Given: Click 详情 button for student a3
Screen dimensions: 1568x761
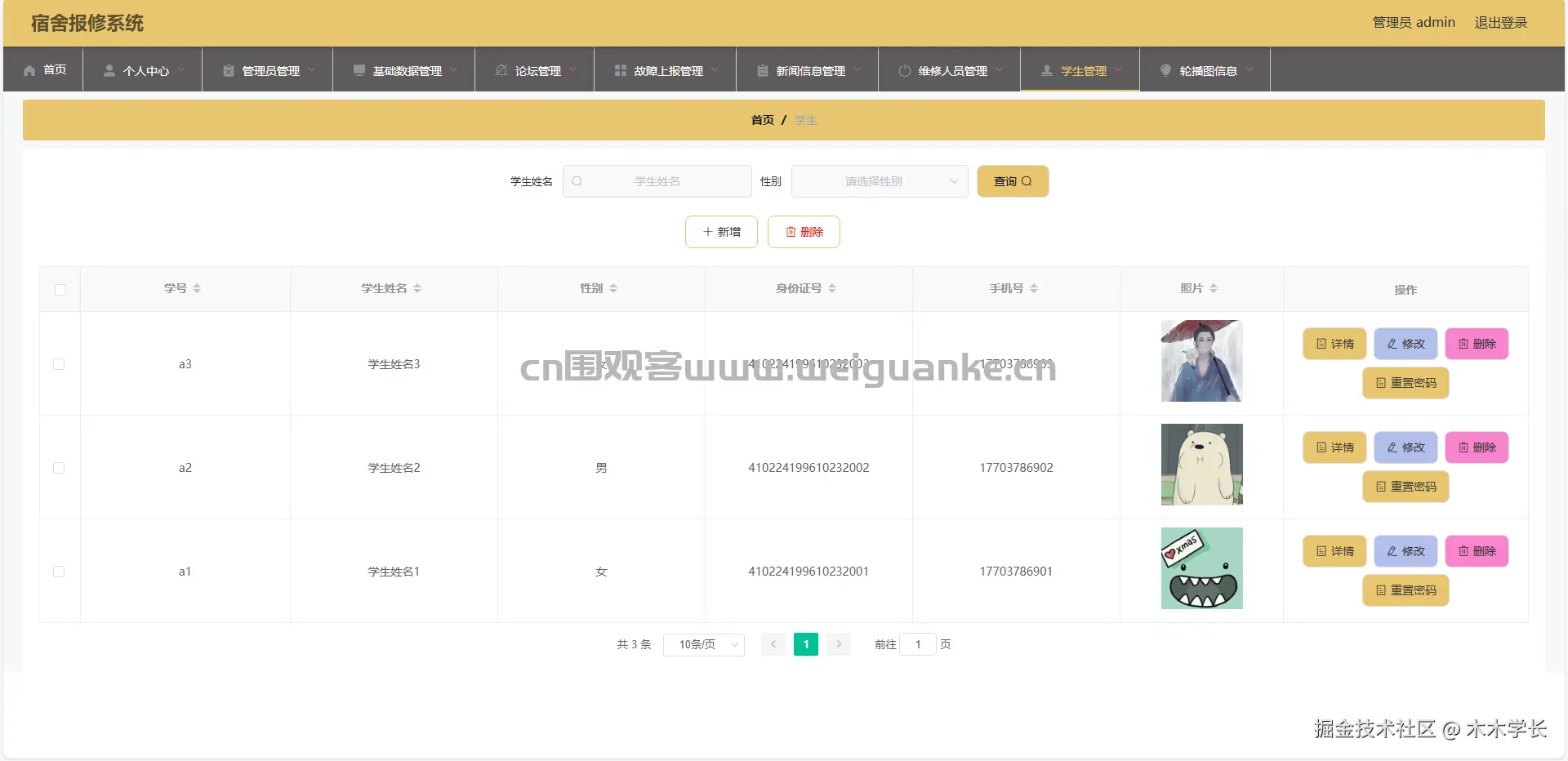Looking at the screenshot, I should (x=1334, y=344).
